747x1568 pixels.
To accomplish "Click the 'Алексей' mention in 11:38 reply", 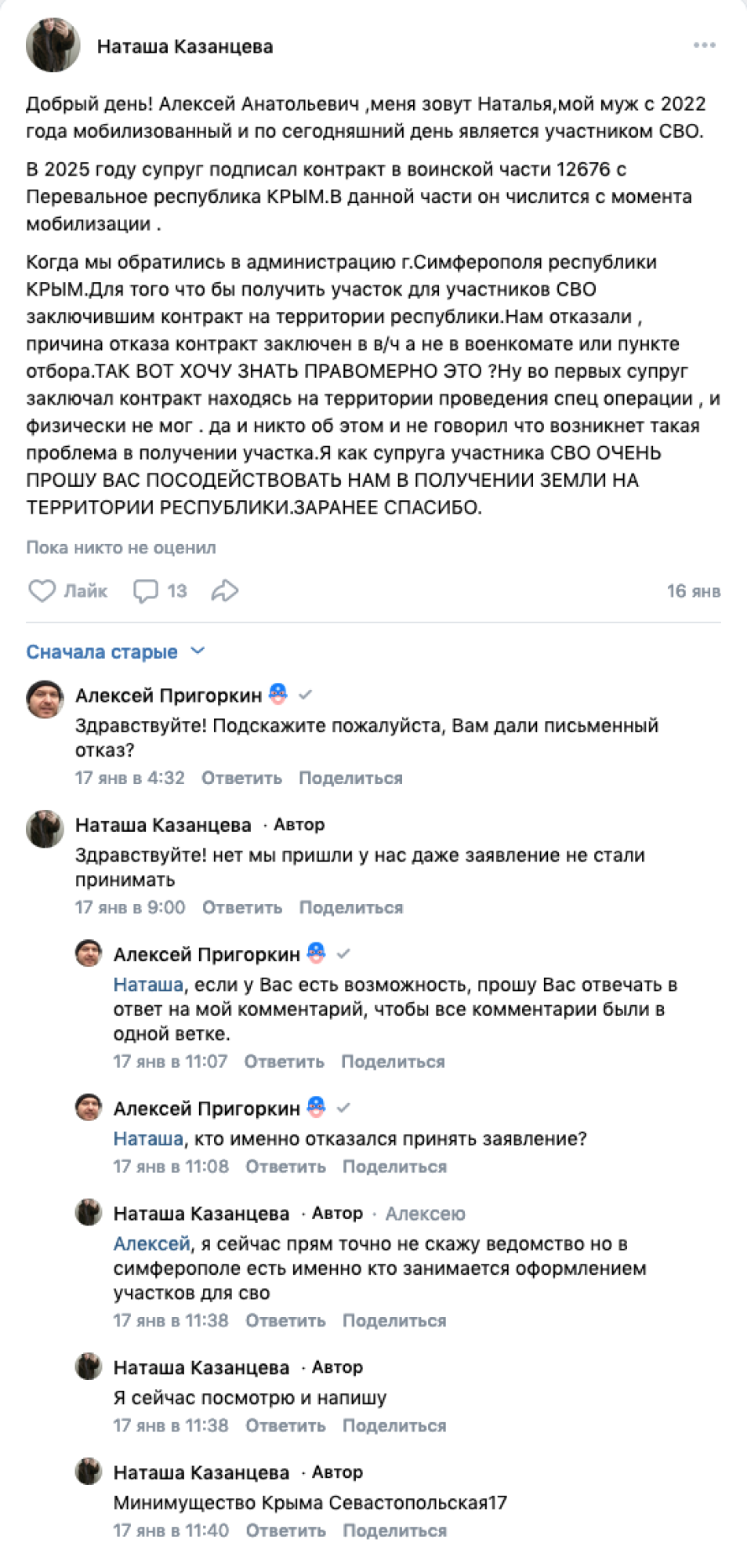I will 151,1244.
